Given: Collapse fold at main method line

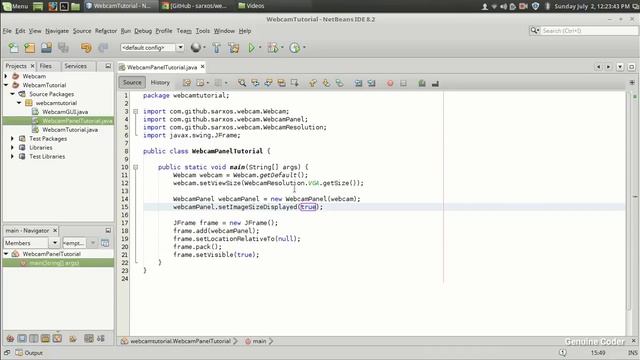Looking at the screenshot, I should click(136, 167).
